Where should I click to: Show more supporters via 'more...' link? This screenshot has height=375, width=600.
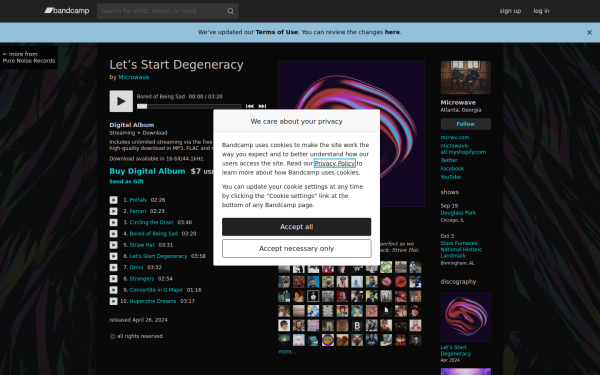[x=287, y=352]
